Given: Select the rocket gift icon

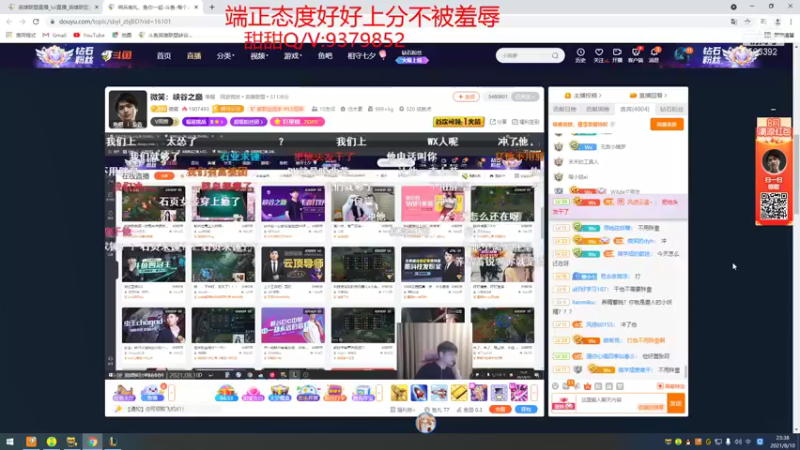Looking at the screenshot, I should [x=419, y=393].
